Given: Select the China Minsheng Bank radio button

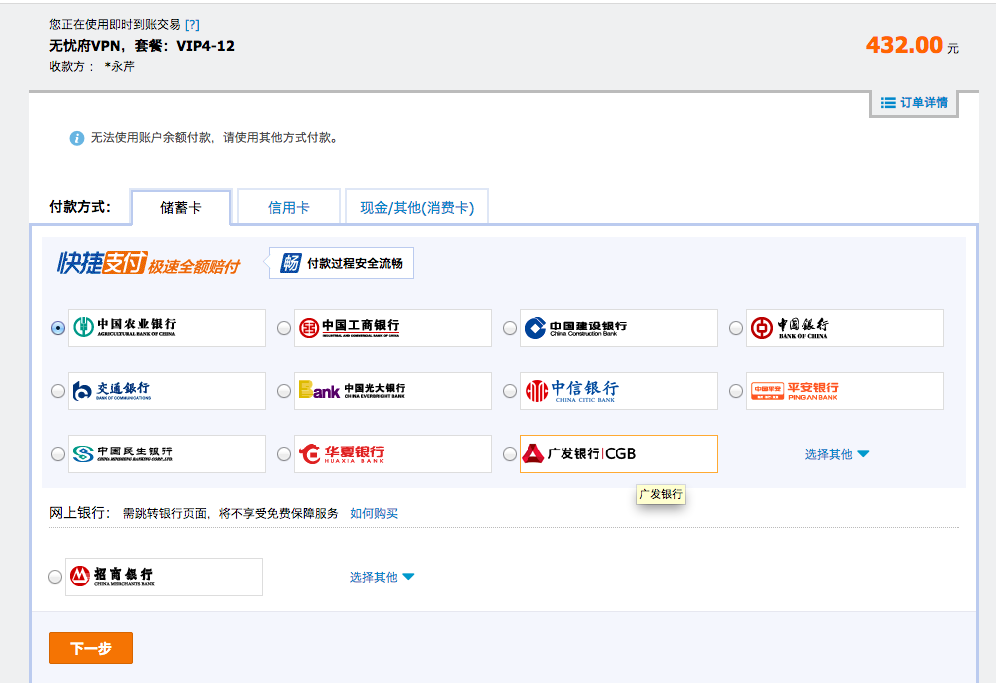Looking at the screenshot, I should pyautogui.click(x=58, y=454).
